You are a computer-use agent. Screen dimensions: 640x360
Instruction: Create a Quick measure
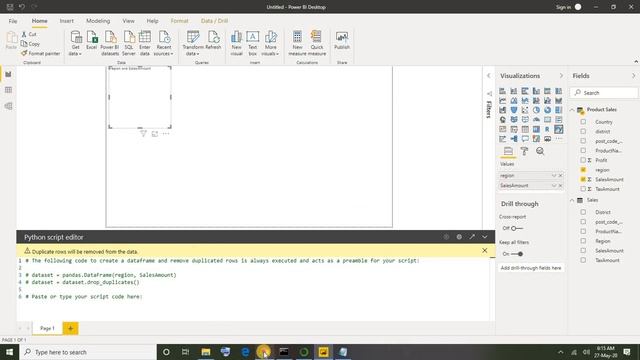pyautogui.click(x=317, y=43)
